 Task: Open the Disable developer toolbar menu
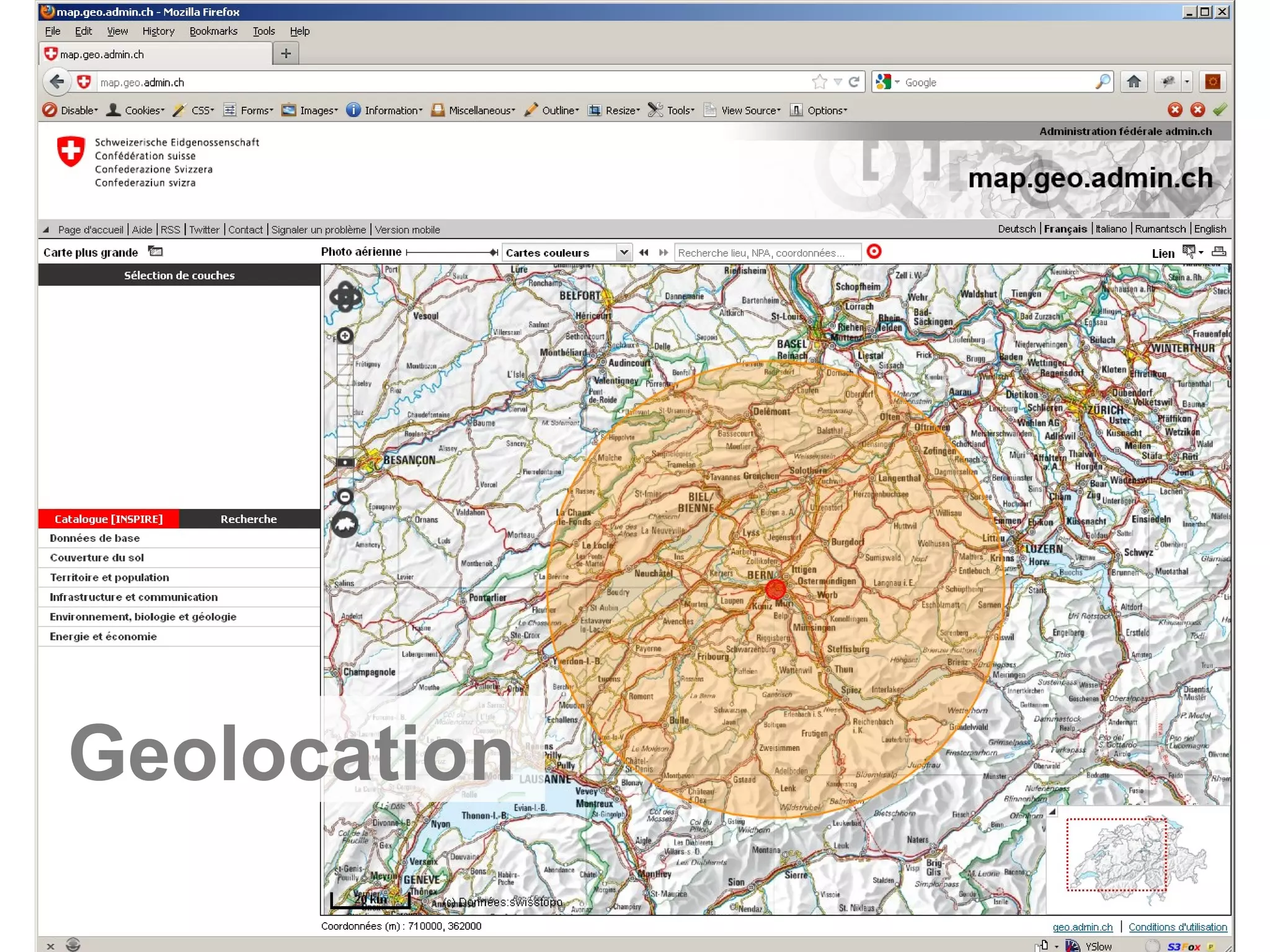click(71, 110)
